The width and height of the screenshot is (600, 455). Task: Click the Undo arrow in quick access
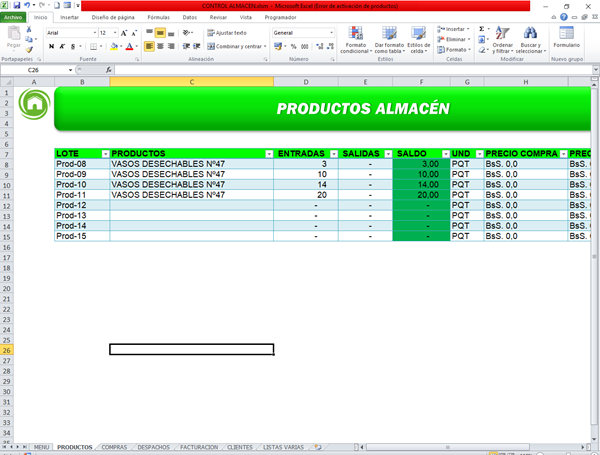[x=27, y=6]
